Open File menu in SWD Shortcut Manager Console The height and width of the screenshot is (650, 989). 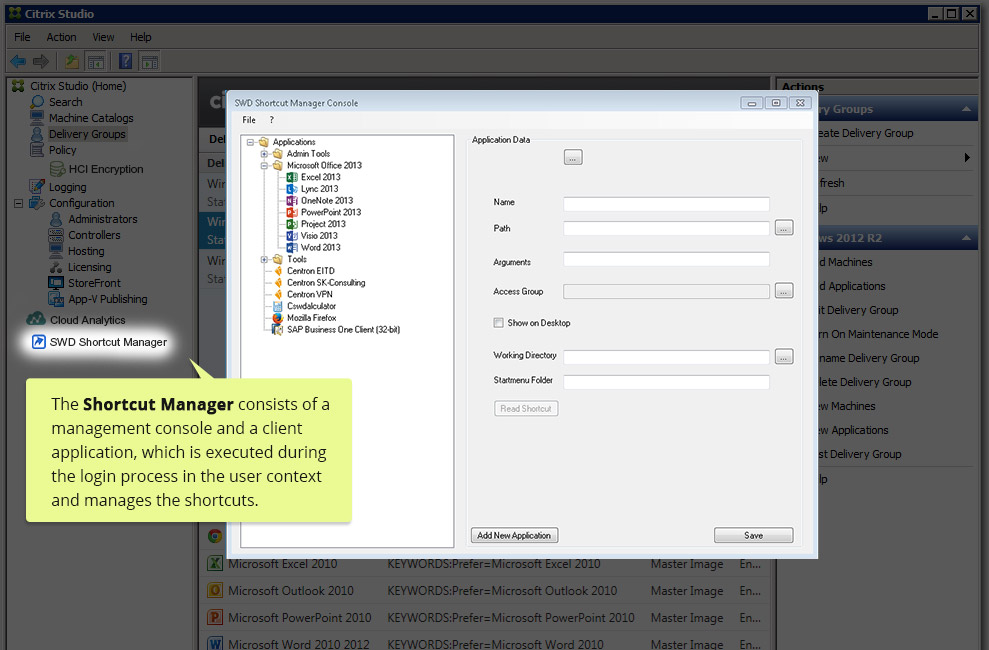[249, 120]
